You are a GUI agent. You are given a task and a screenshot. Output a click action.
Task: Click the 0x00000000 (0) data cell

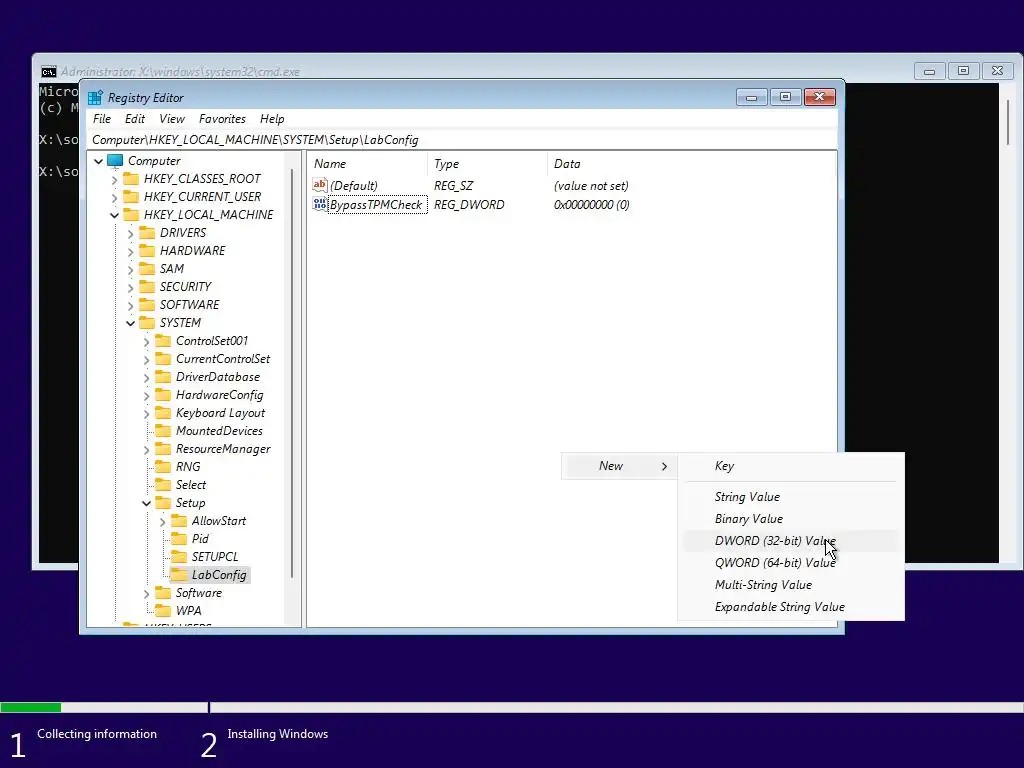pyautogui.click(x=592, y=204)
